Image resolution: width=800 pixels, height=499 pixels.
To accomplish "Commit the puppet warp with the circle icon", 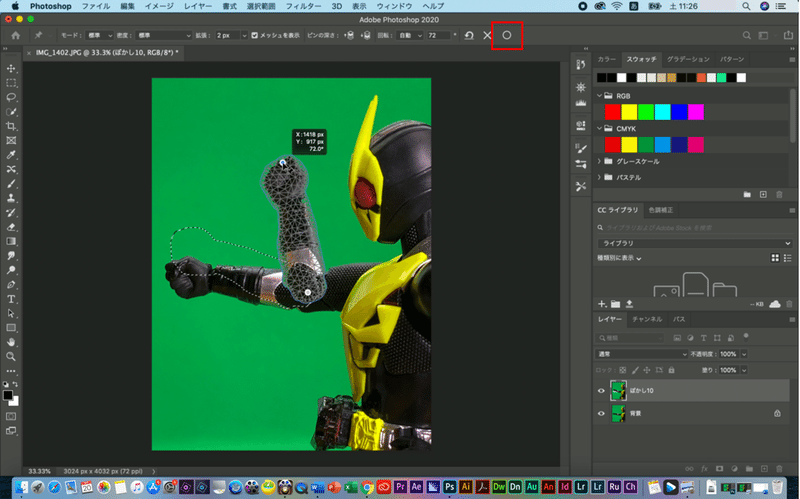I will 507,35.
